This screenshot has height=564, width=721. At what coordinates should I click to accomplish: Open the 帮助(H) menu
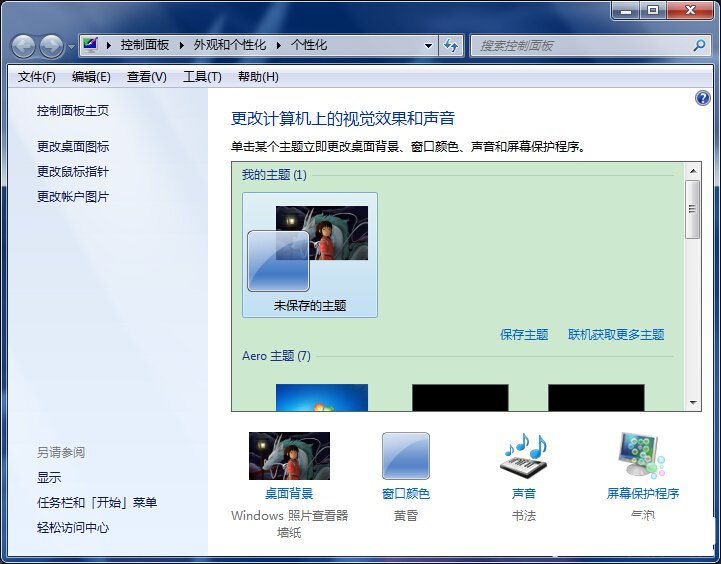coord(258,77)
